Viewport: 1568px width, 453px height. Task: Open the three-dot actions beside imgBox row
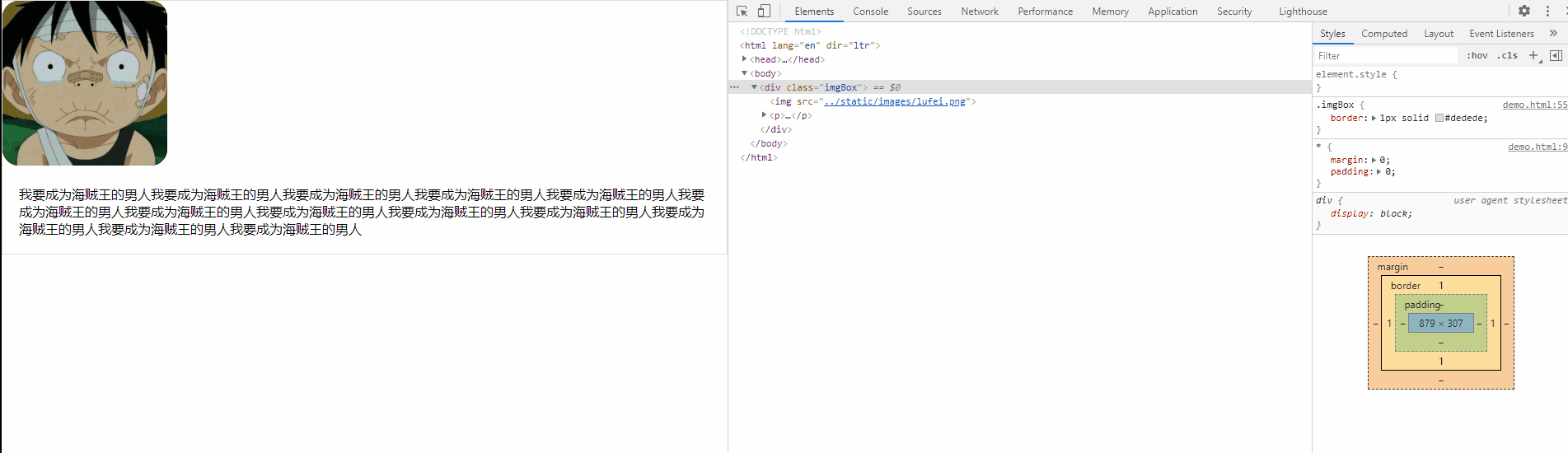click(x=734, y=87)
